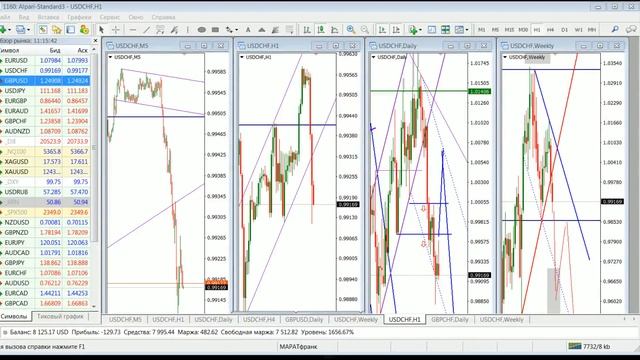Pick the trendline drawing tool
Viewport: 640px width, 360px height.
[146, 29]
